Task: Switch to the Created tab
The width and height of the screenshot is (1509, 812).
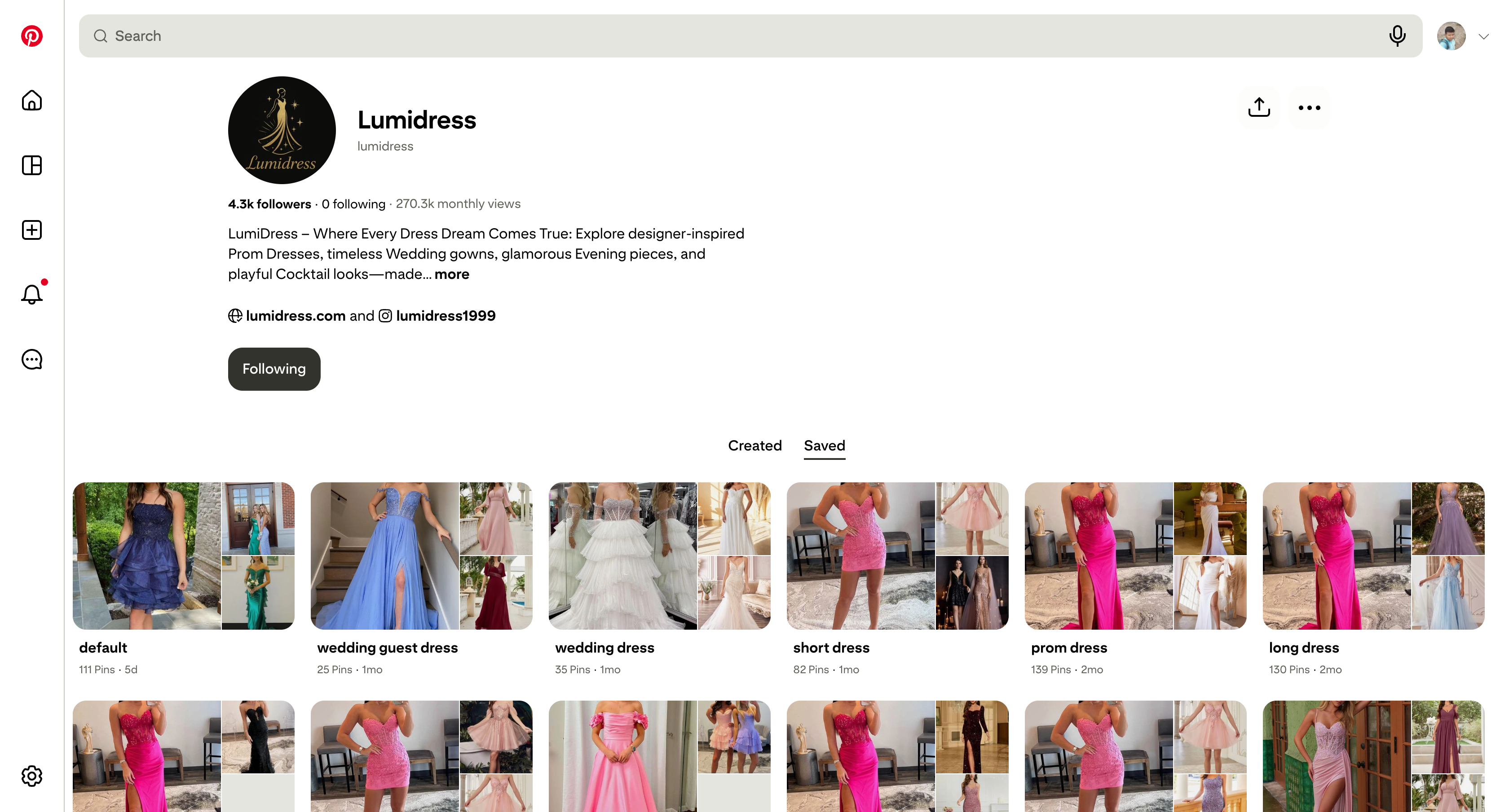Action: pyautogui.click(x=754, y=445)
